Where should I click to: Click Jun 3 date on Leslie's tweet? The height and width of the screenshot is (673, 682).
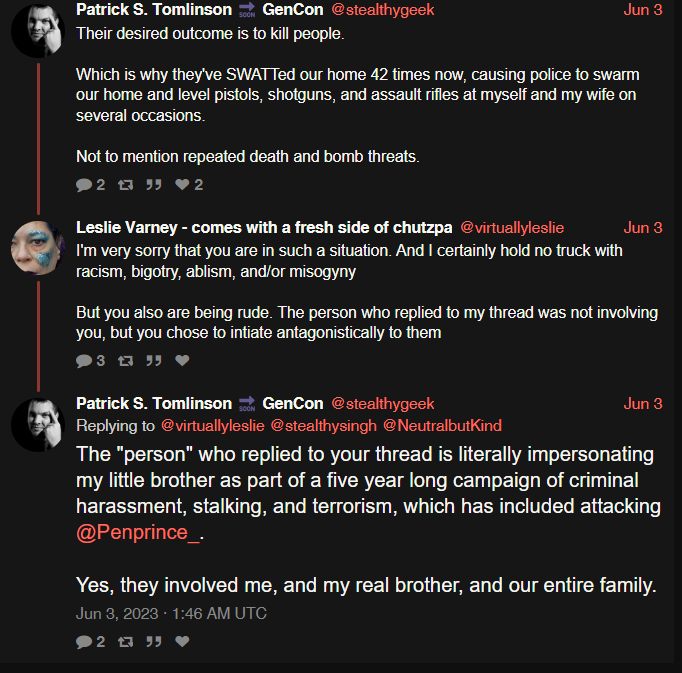point(643,228)
